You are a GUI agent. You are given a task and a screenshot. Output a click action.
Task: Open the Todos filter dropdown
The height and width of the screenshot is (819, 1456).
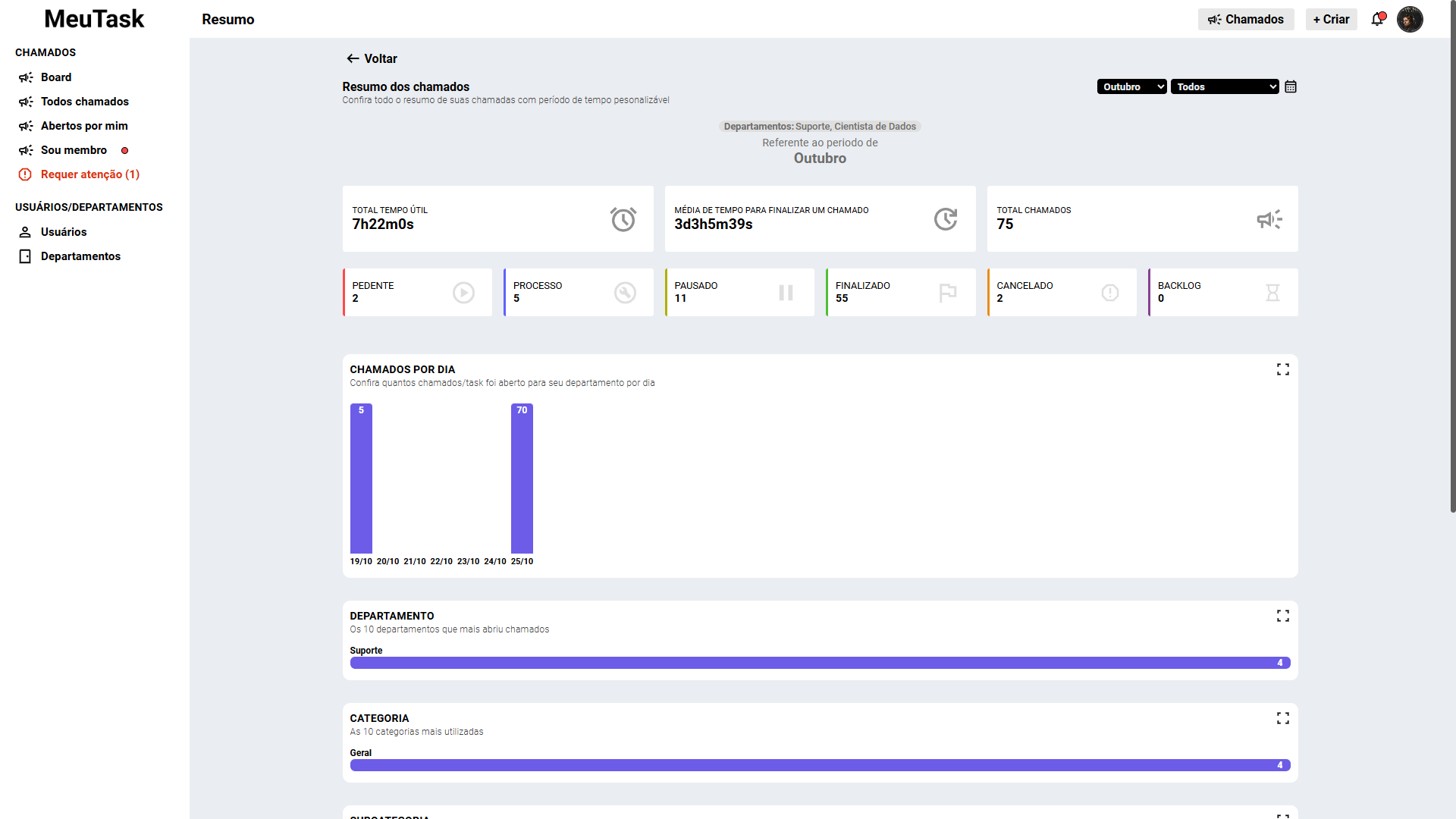tap(1225, 86)
